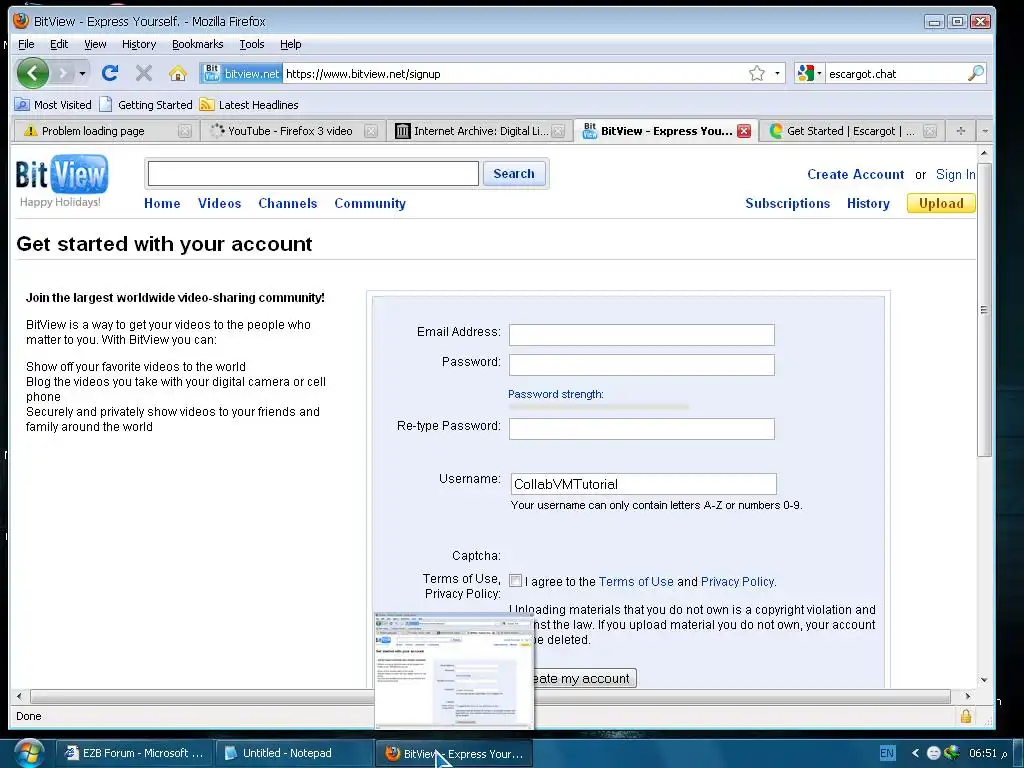Go back with the green back arrow

pyautogui.click(x=33, y=73)
